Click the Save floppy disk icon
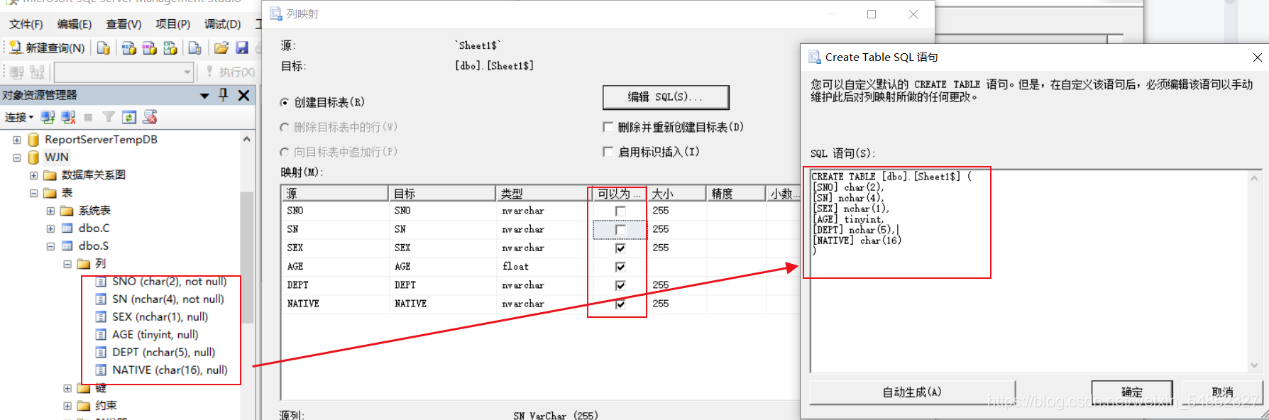This screenshot has height=420, width=1269. [240, 48]
